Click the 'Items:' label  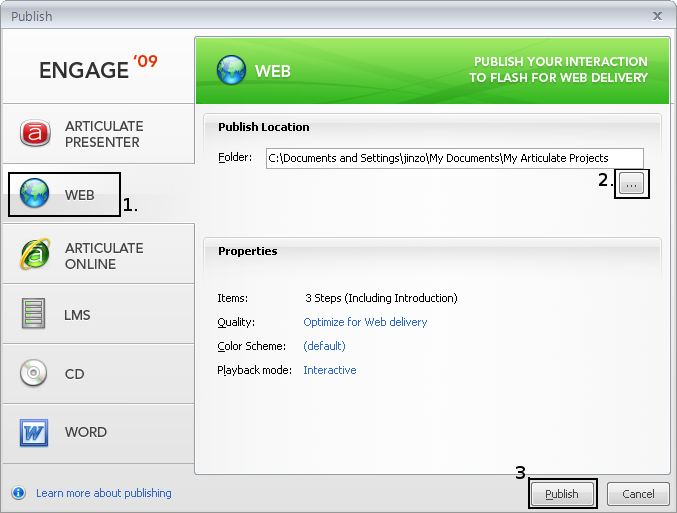click(233, 298)
